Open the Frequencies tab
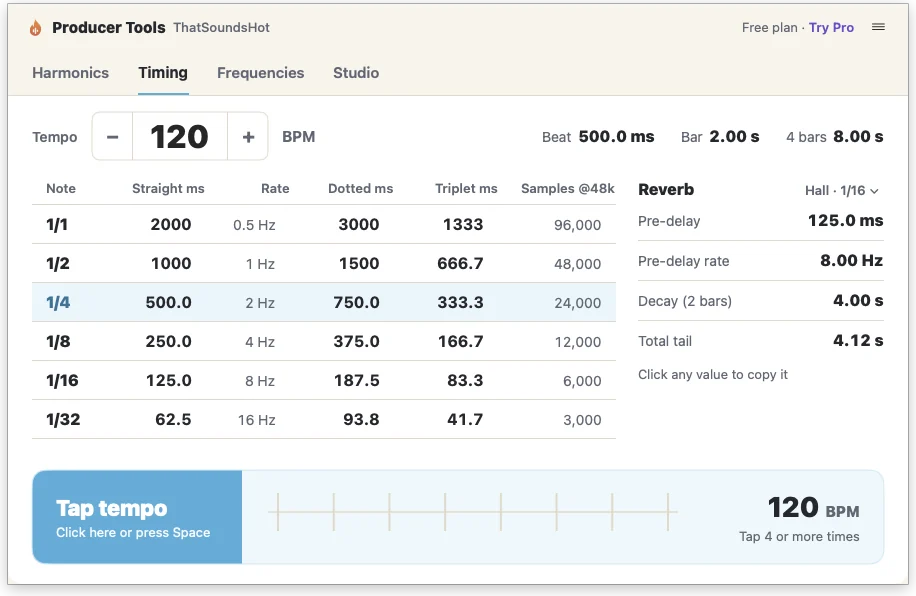This screenshot has width=916, height=596. point(261,73)
